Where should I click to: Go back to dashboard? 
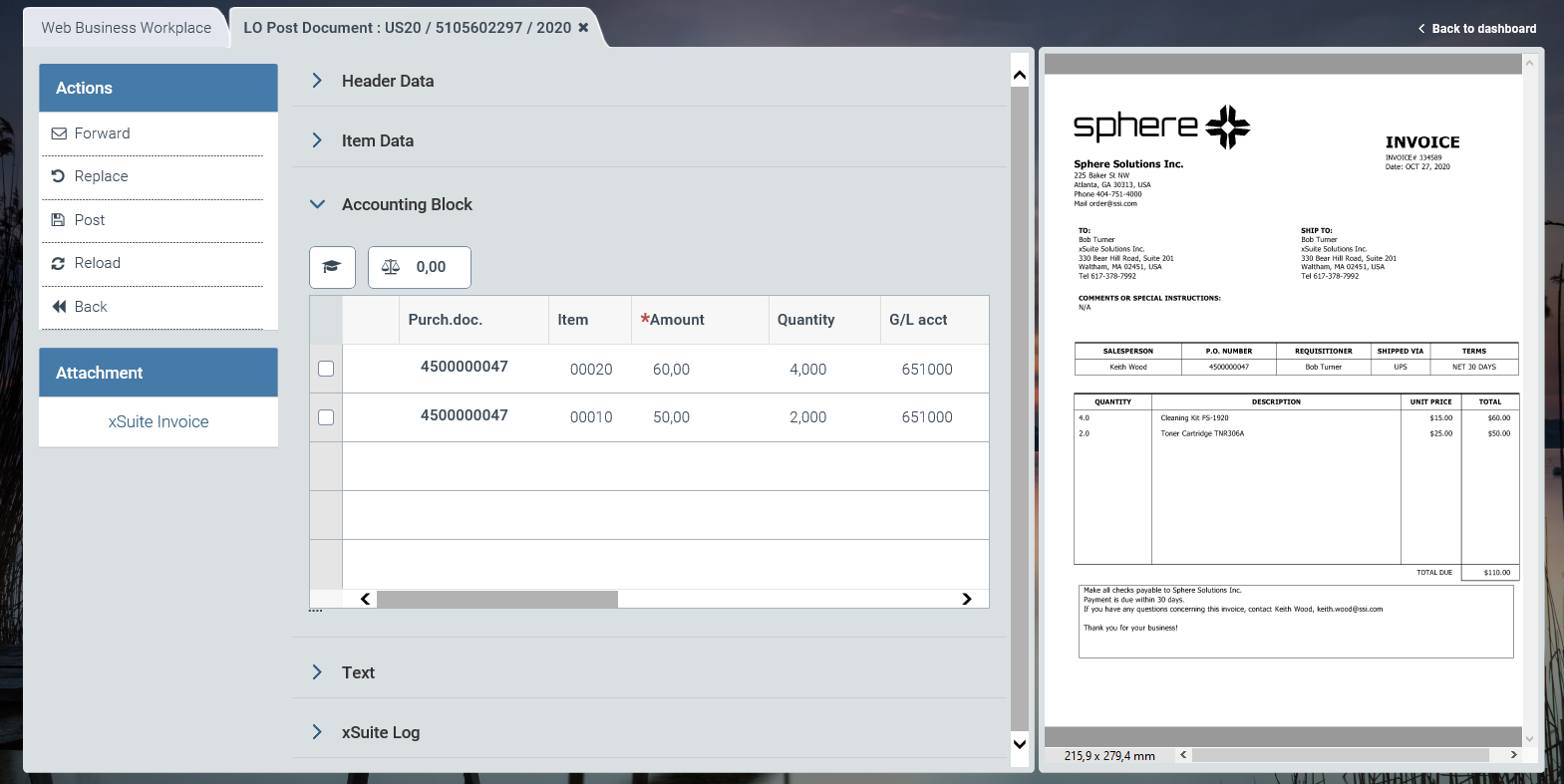click(x=1477, y=29)
